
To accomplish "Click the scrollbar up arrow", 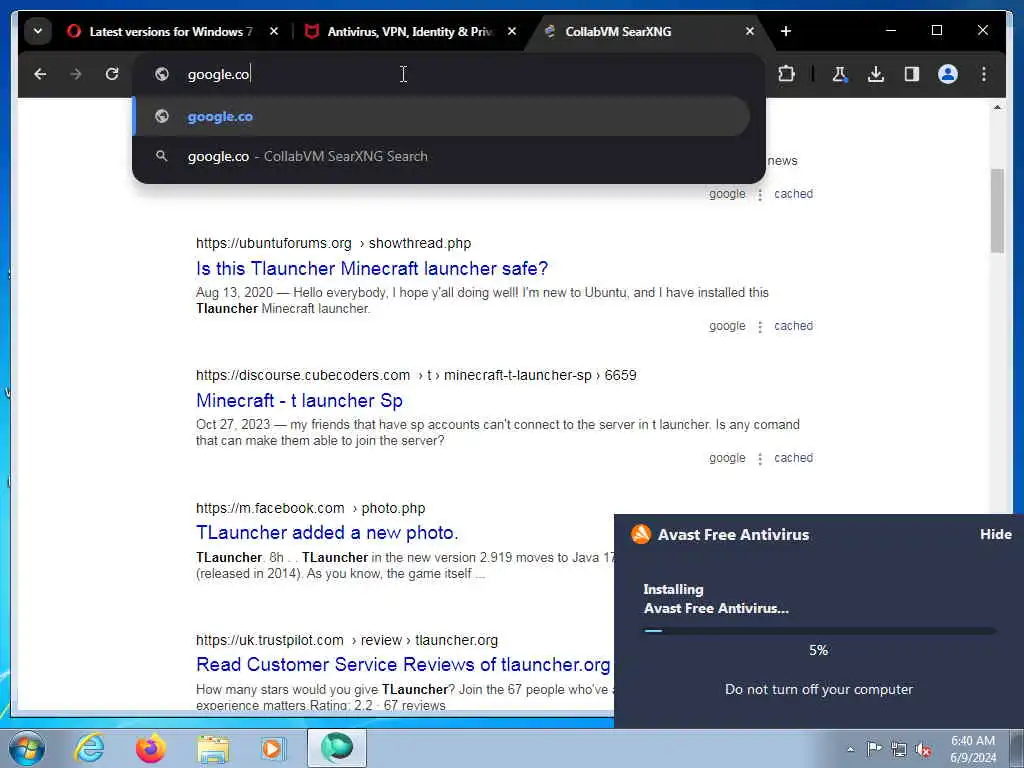I will pos(997,107).
